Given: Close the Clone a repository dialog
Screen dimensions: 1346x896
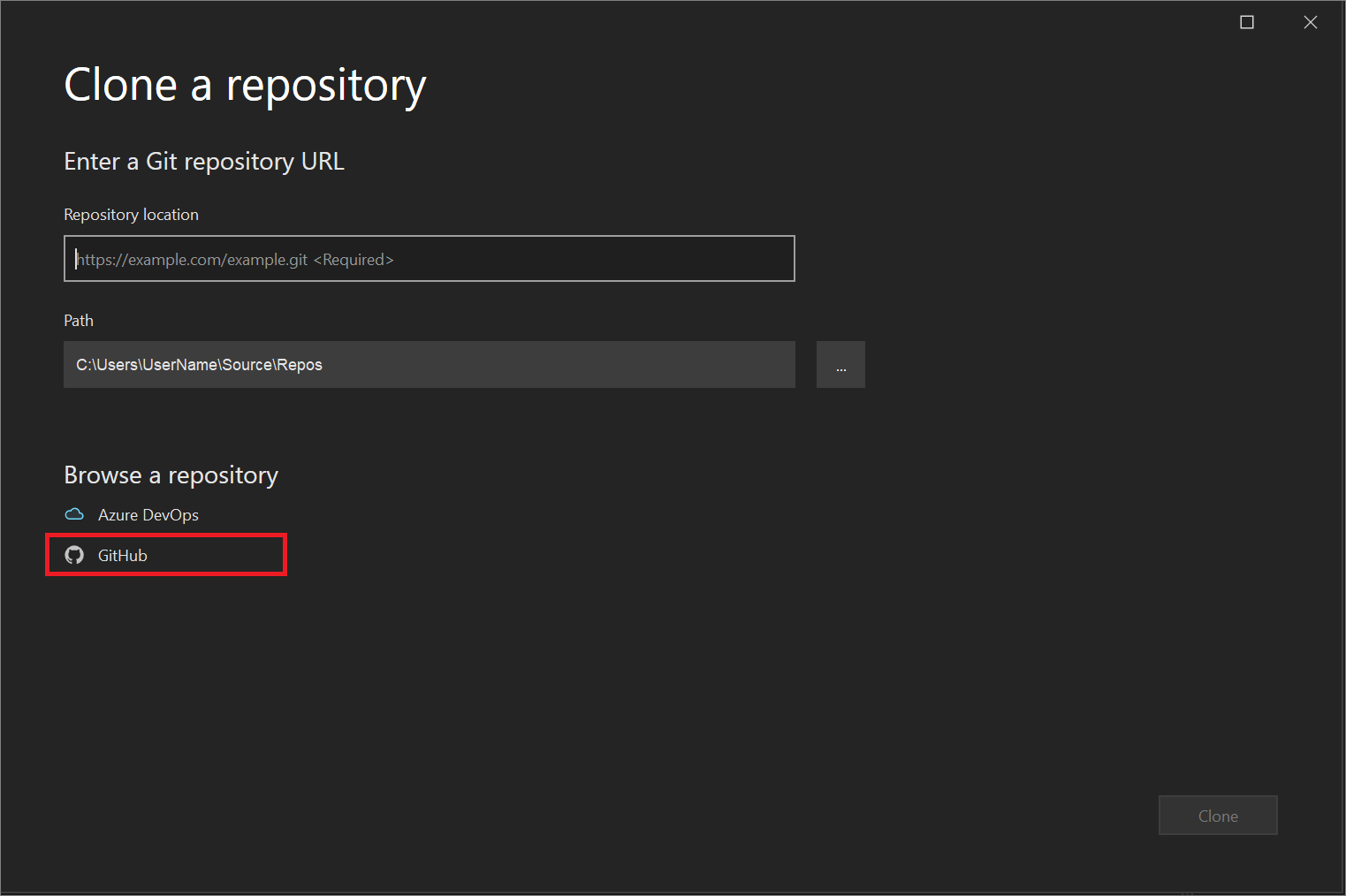Looking at the screenshot, I should [x=1310, y=22].
